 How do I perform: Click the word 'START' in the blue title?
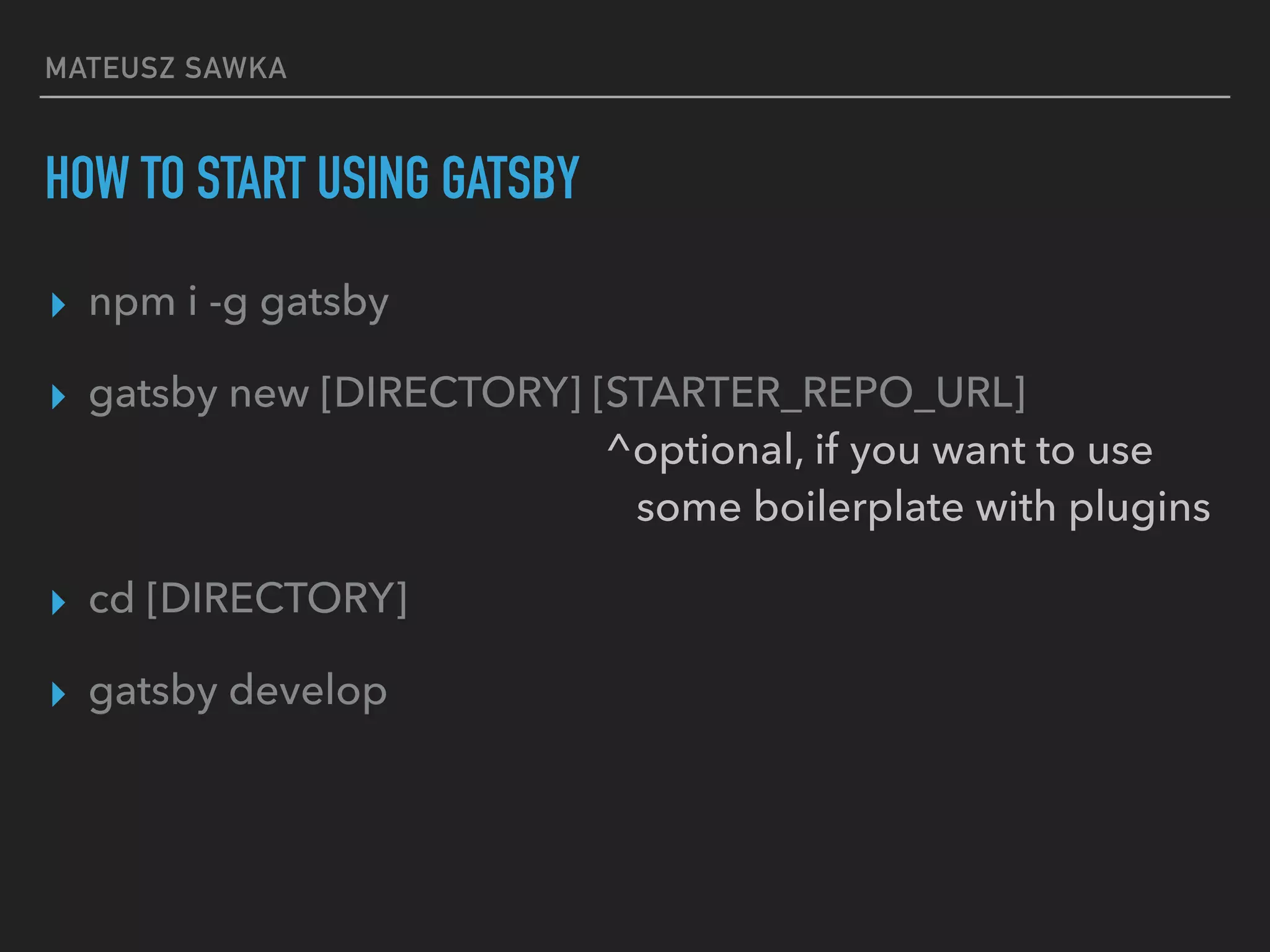[x=251, y=178]
